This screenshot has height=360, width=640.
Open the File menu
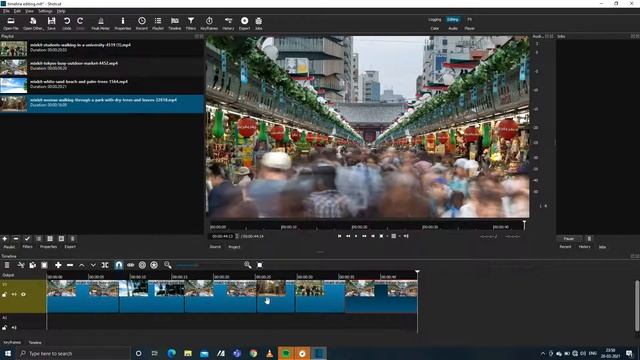click(6, 11)
